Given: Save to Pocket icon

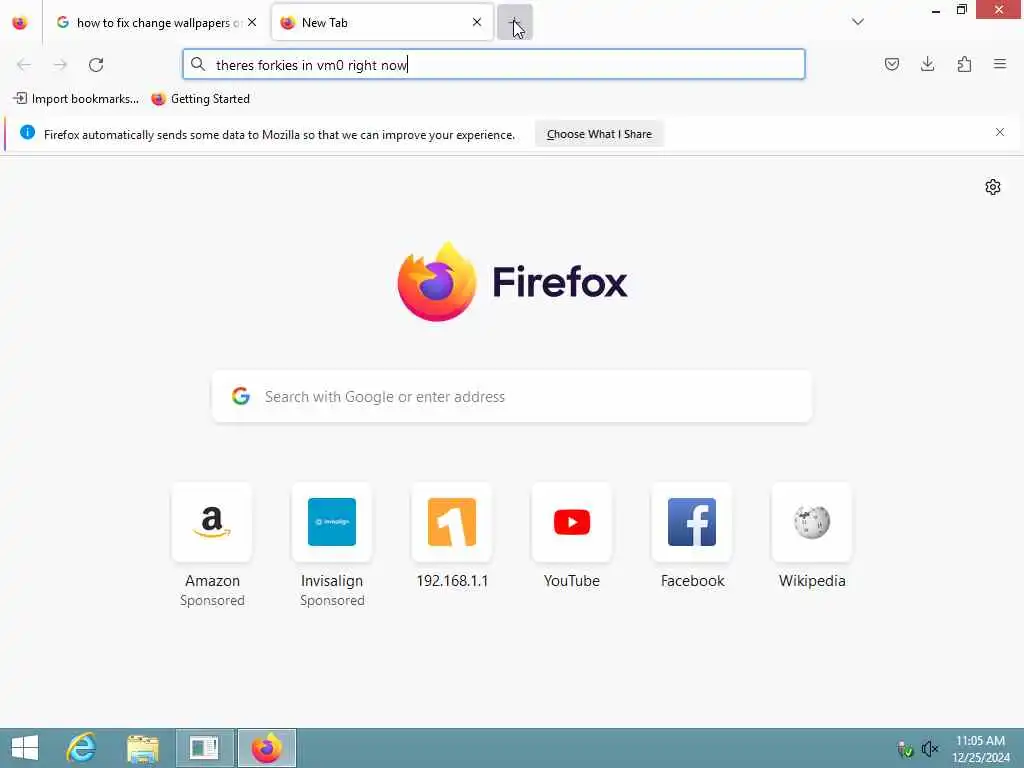Looking at the screenshot, I should pos(891,64).
